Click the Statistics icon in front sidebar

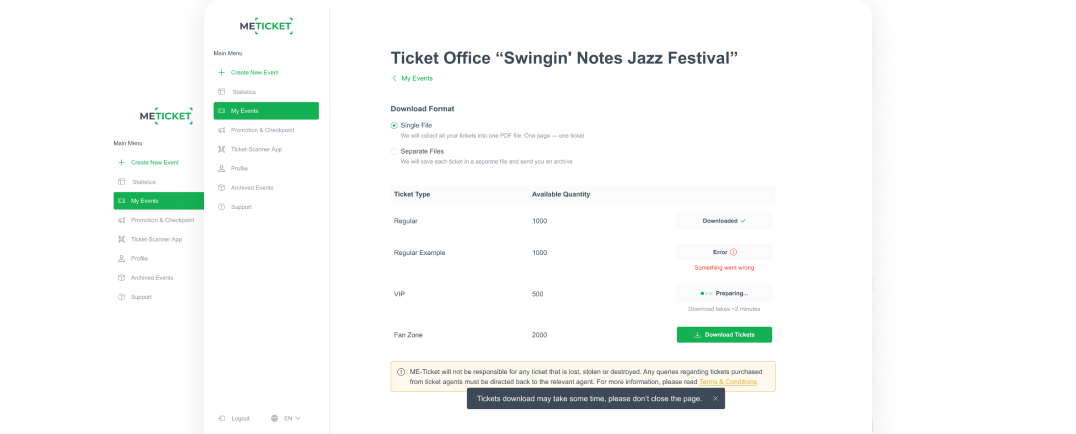221,92
